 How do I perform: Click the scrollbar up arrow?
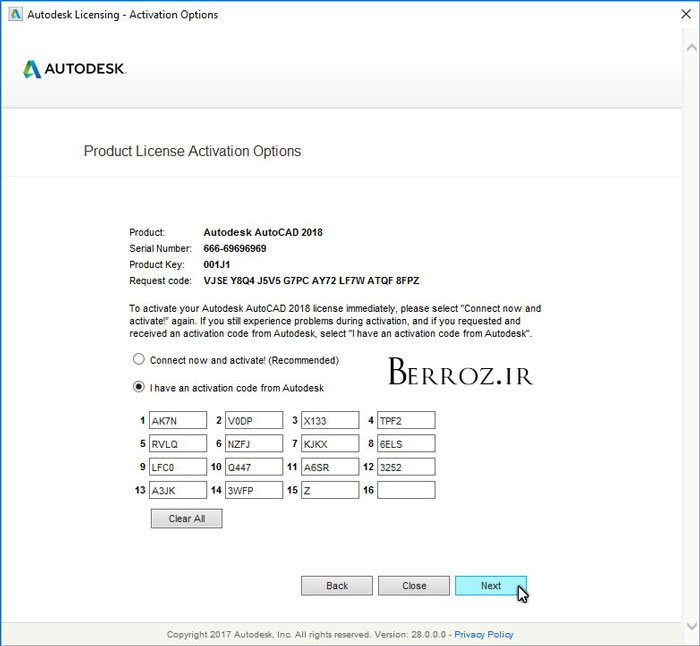[691, 48]
